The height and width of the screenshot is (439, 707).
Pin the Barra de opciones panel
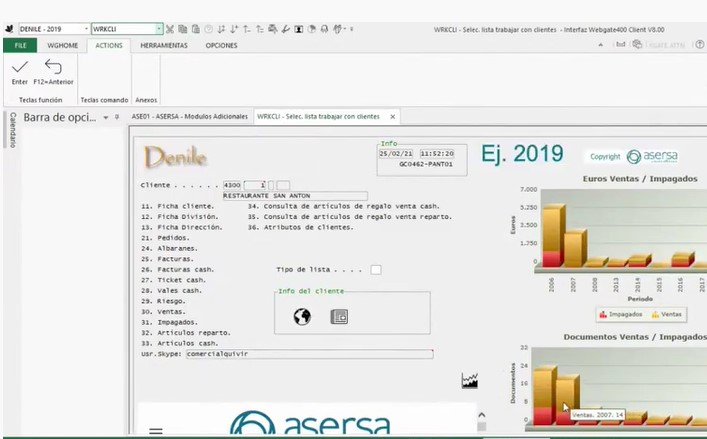pyautogui.click(x=117, y=117)
